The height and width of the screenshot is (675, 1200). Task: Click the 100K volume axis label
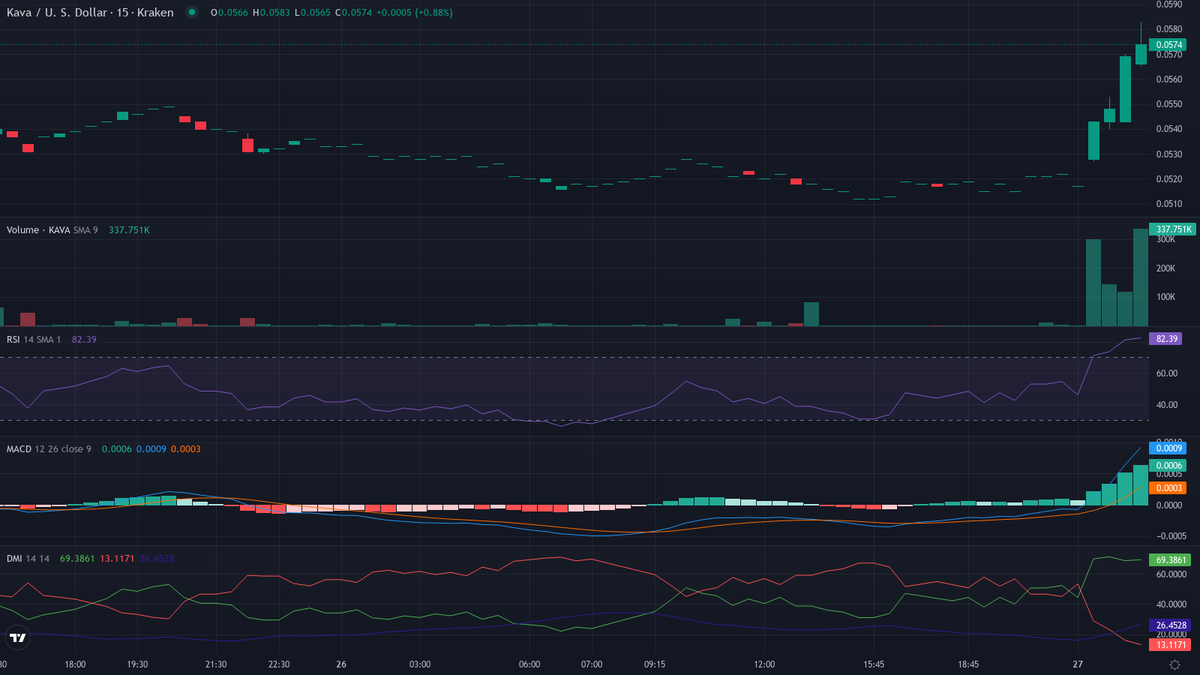pos(1164,298)
